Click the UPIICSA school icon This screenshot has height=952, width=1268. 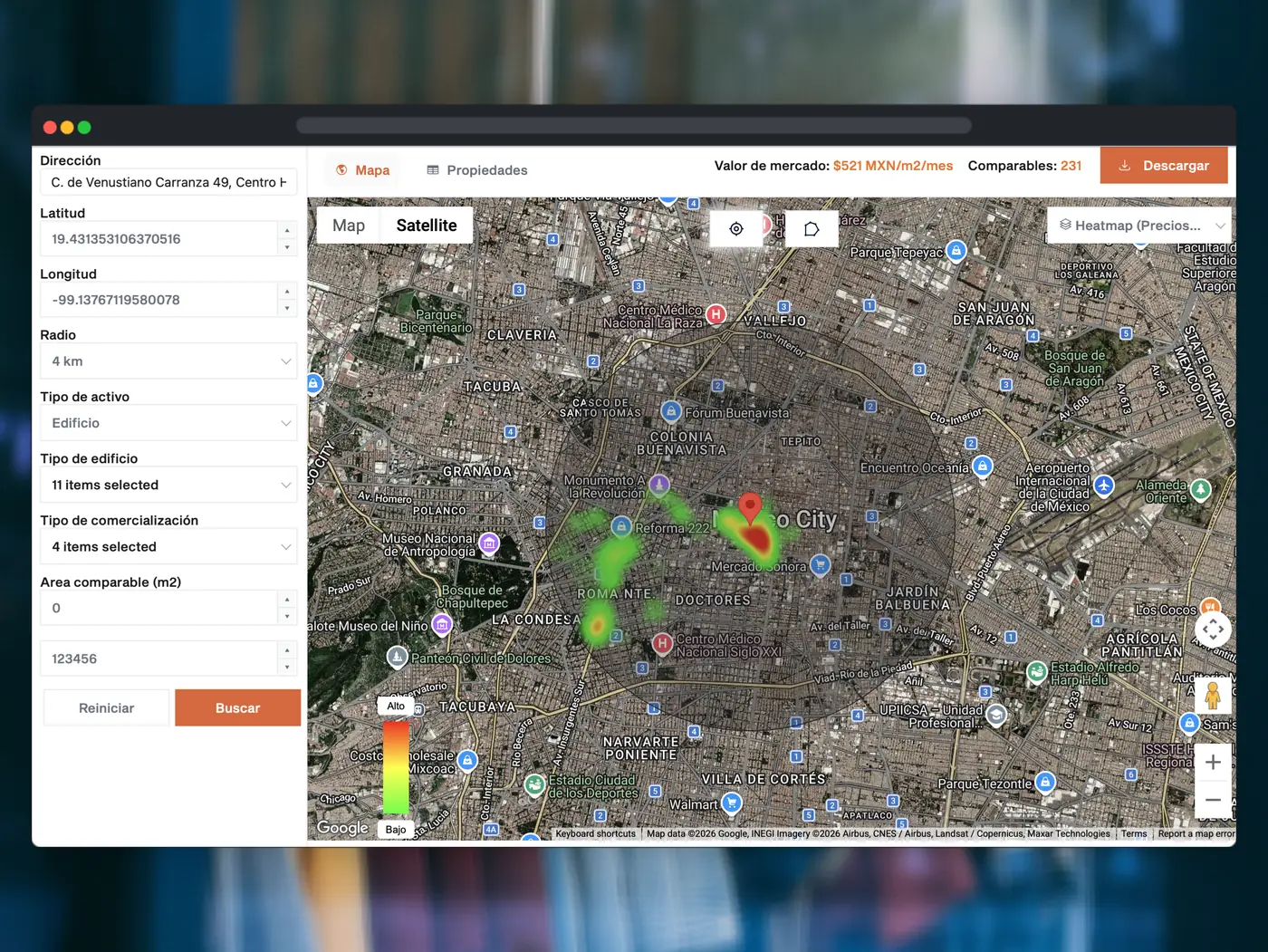[x=996, y=715]
